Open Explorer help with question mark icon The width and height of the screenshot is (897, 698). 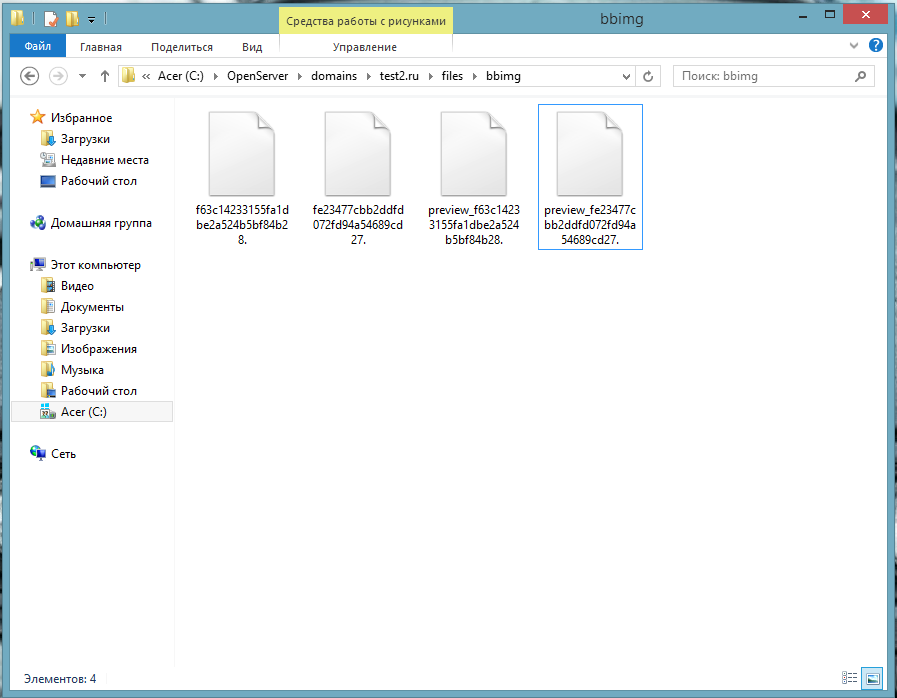pyautogui.click(x=876, y=46)
